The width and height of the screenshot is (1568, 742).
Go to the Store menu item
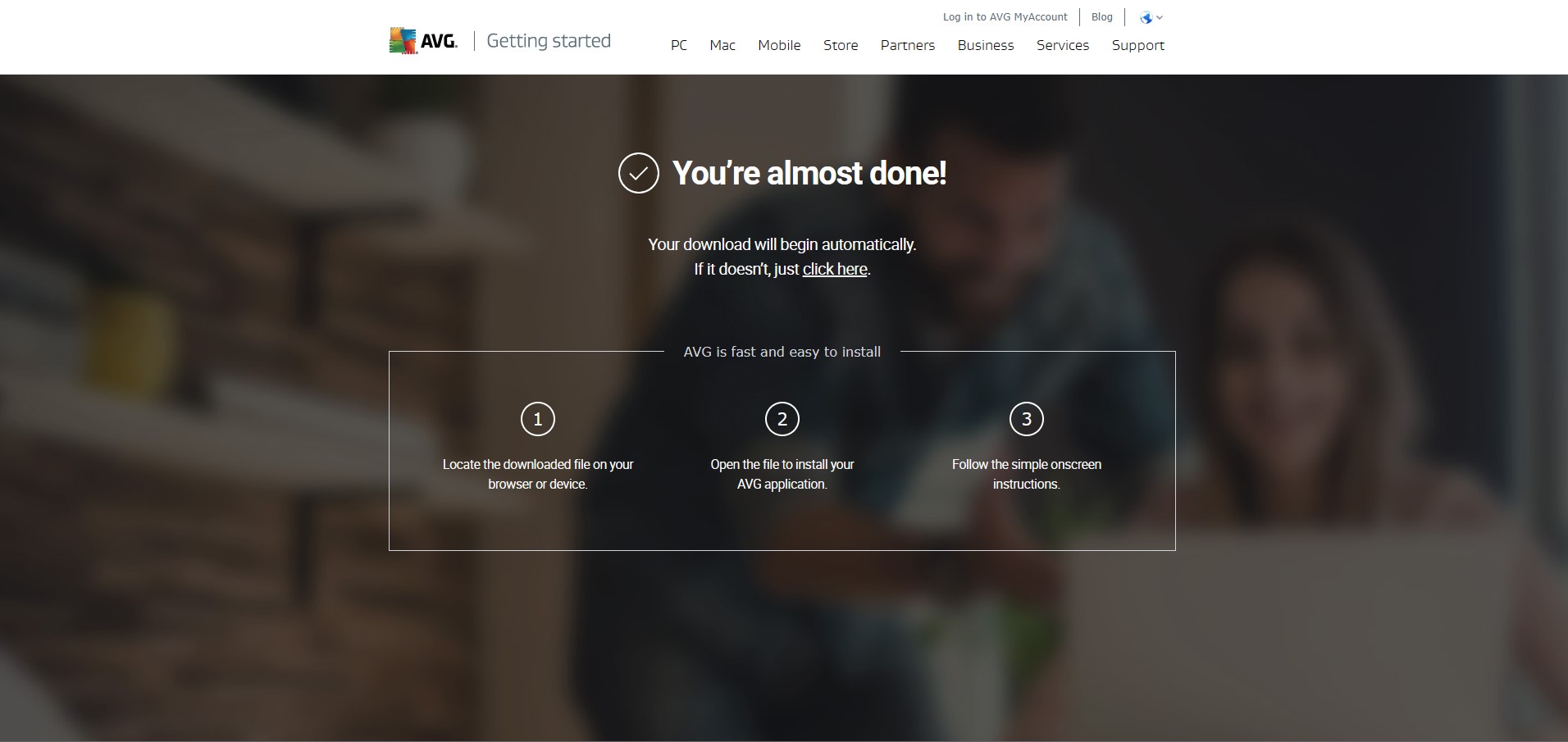click(x=841, y=45)
